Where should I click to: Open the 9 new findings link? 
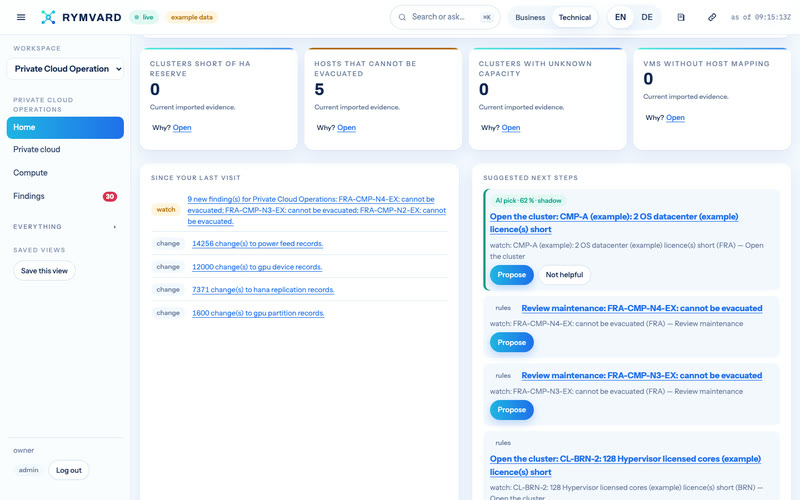[x=316, y=210]
